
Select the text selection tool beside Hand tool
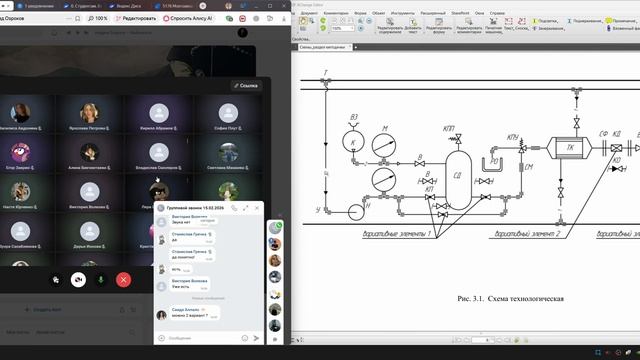(311, 20)
